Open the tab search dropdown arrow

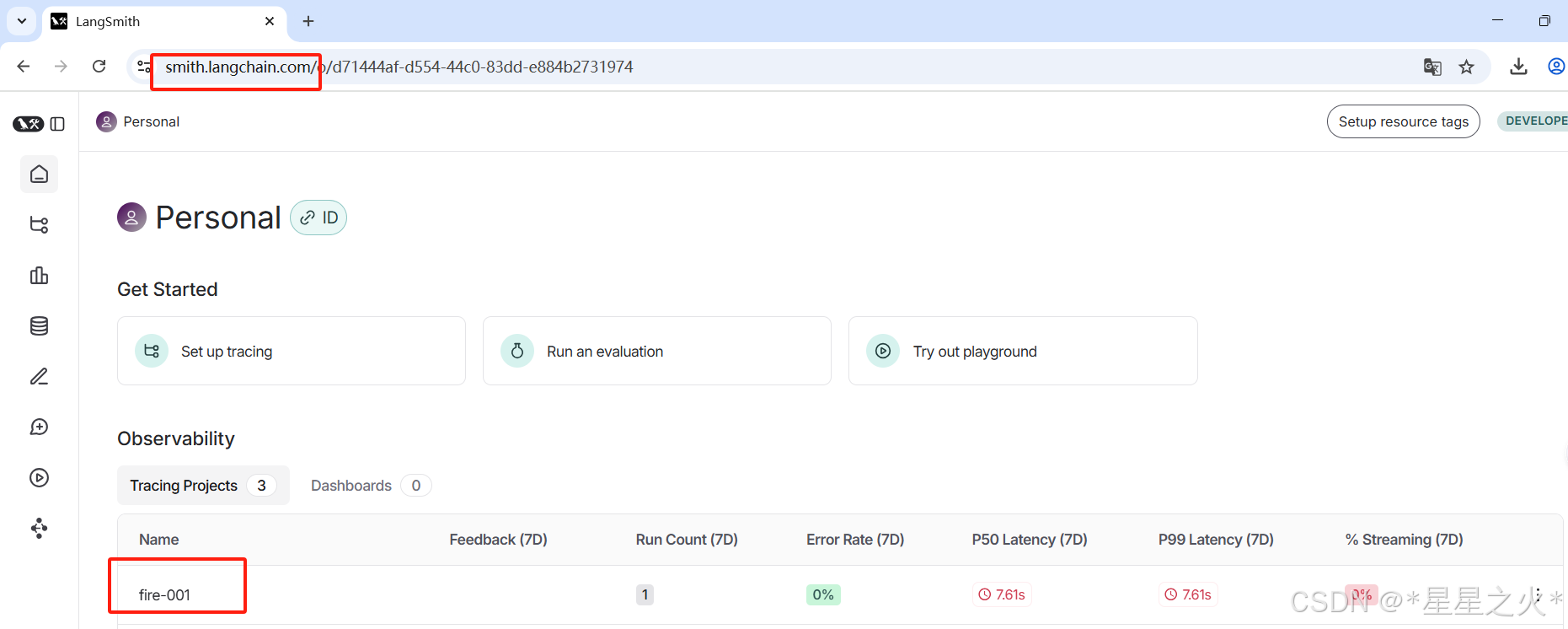pos(22,21)
